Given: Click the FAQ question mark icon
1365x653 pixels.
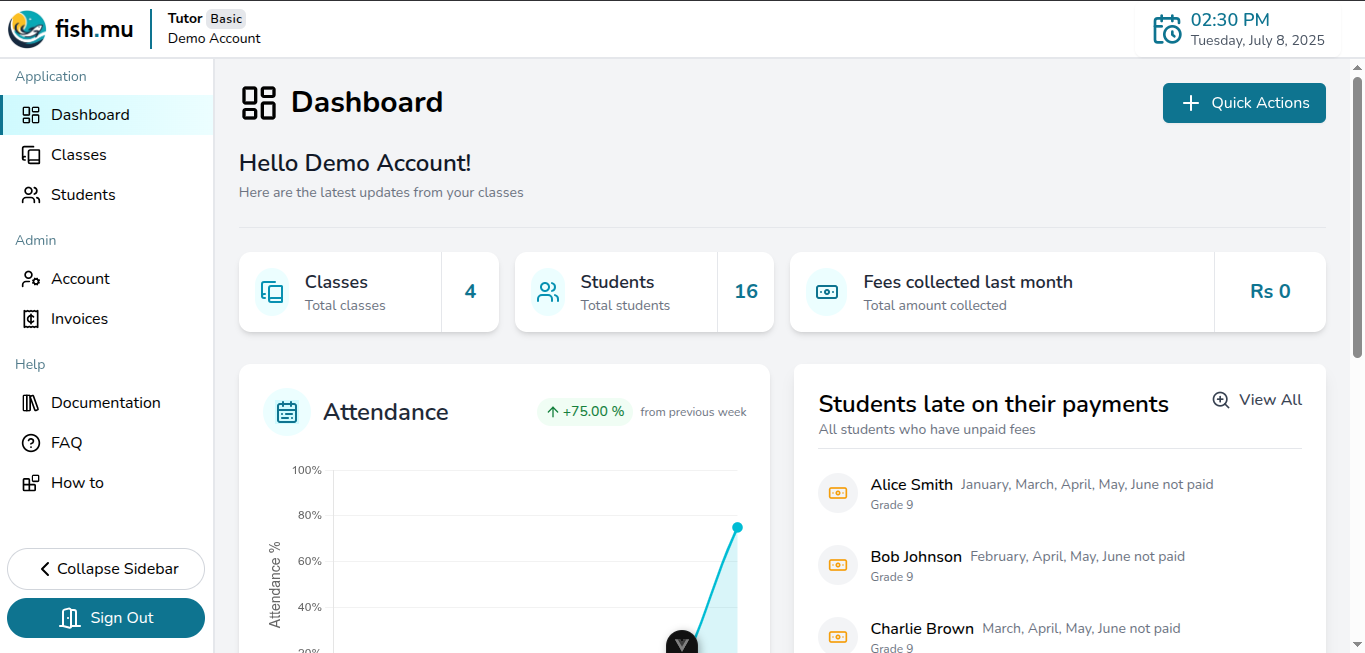Looking at the screenshot, I should (31, 443).
